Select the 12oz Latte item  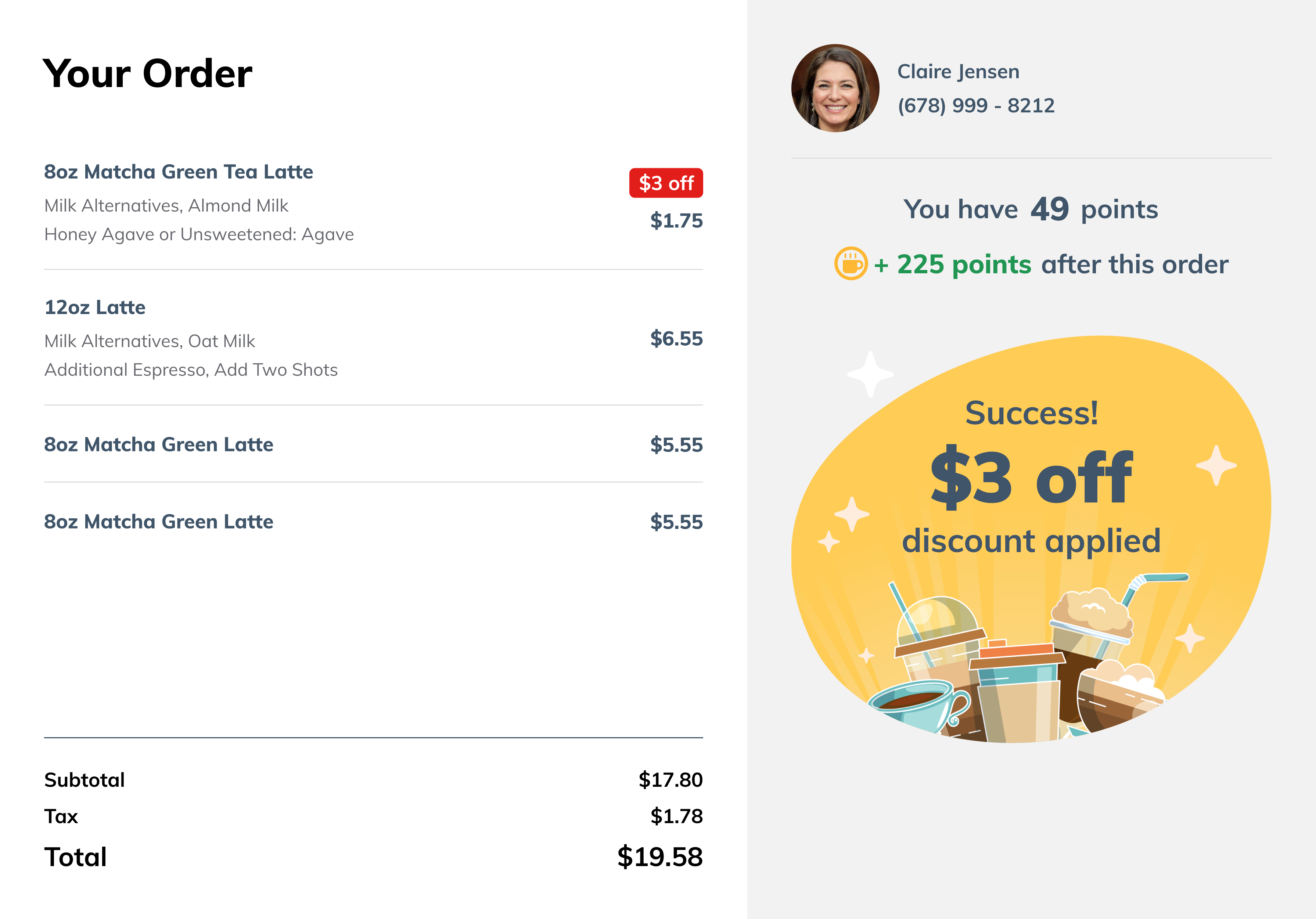coord(95,307)
